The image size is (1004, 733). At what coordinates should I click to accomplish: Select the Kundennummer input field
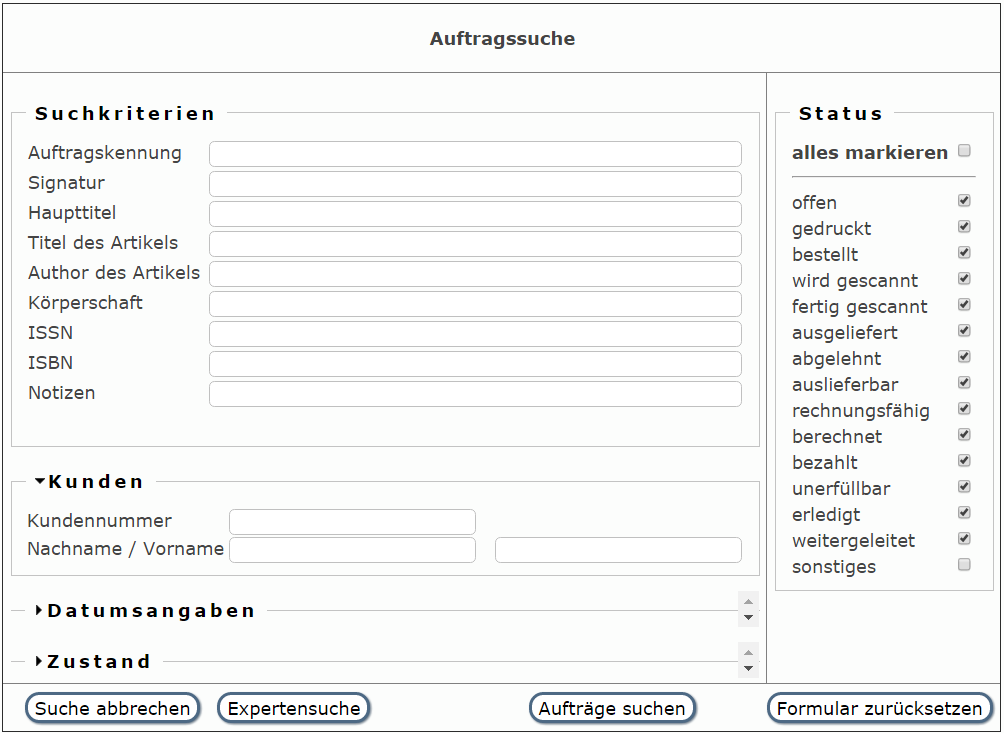[352, 522]
